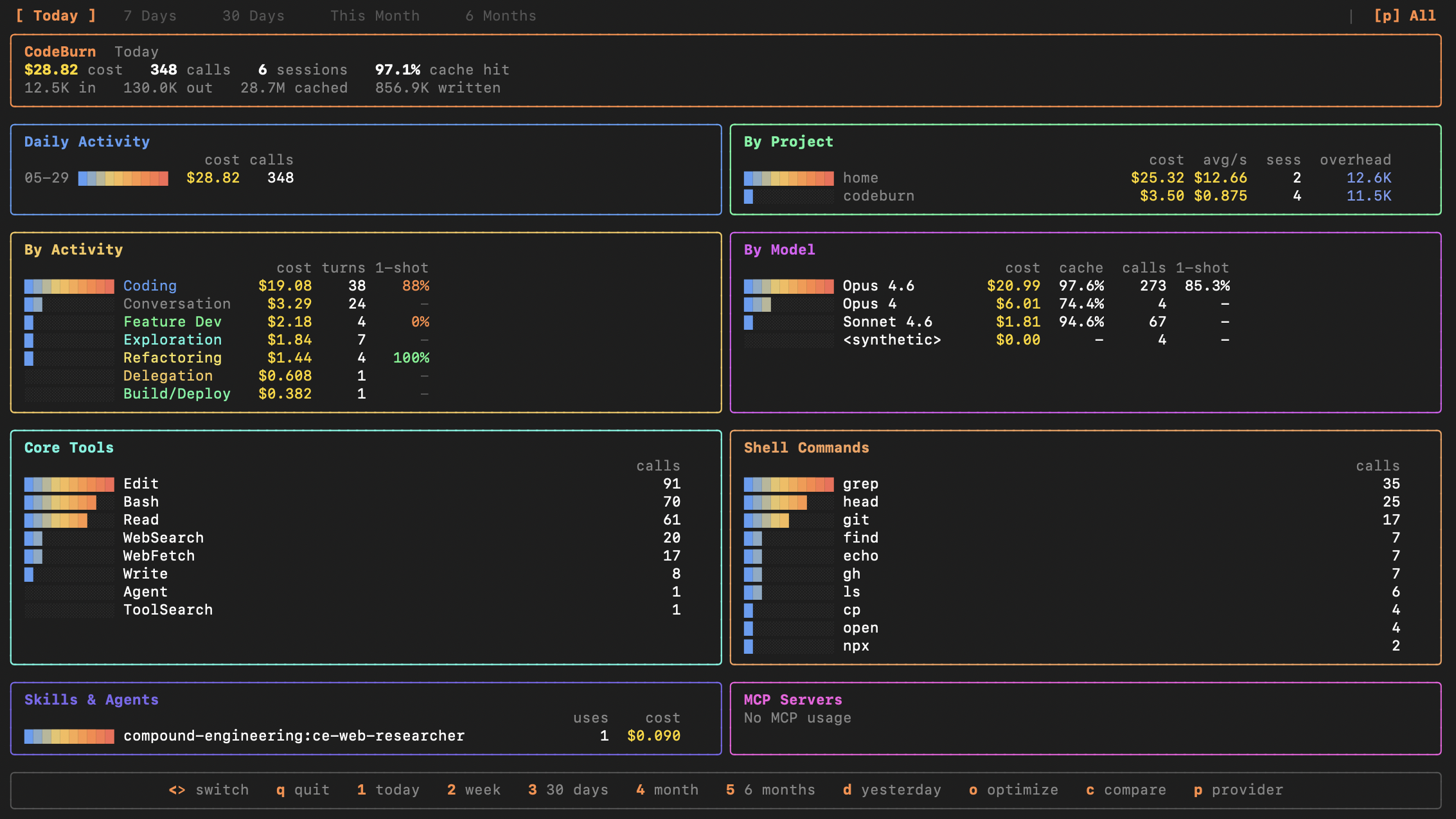
Task: Click the Daily Activity panel title
Action: coord(87,141)
